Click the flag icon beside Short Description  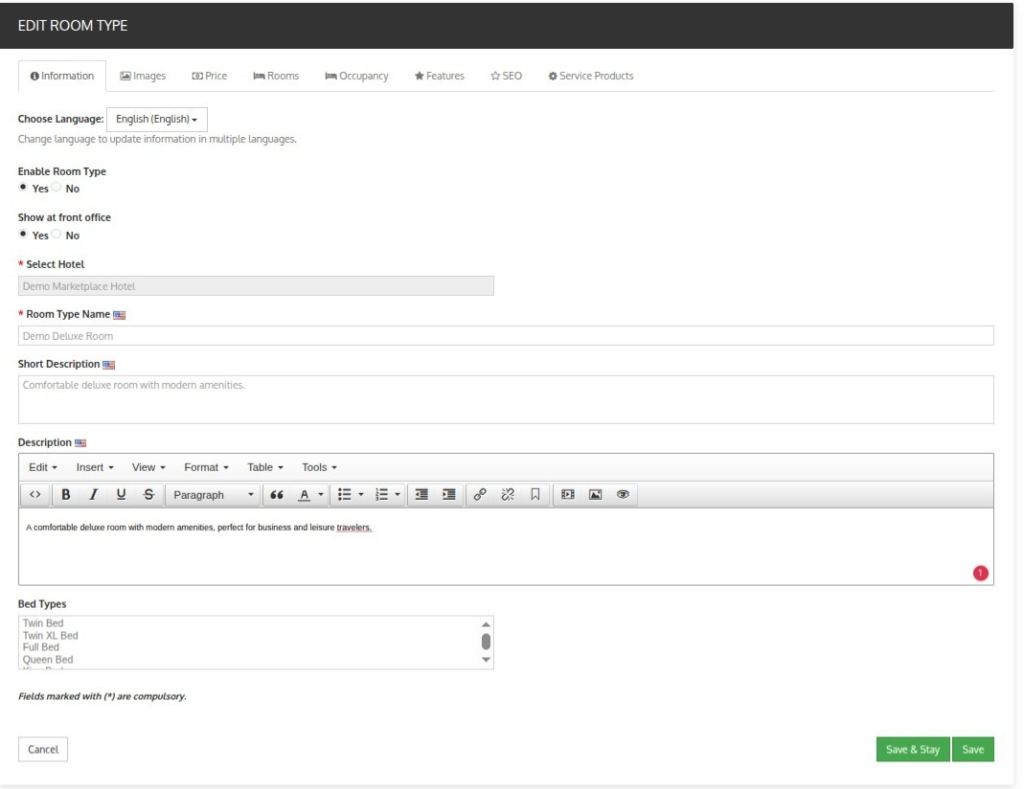coord(108,364)
